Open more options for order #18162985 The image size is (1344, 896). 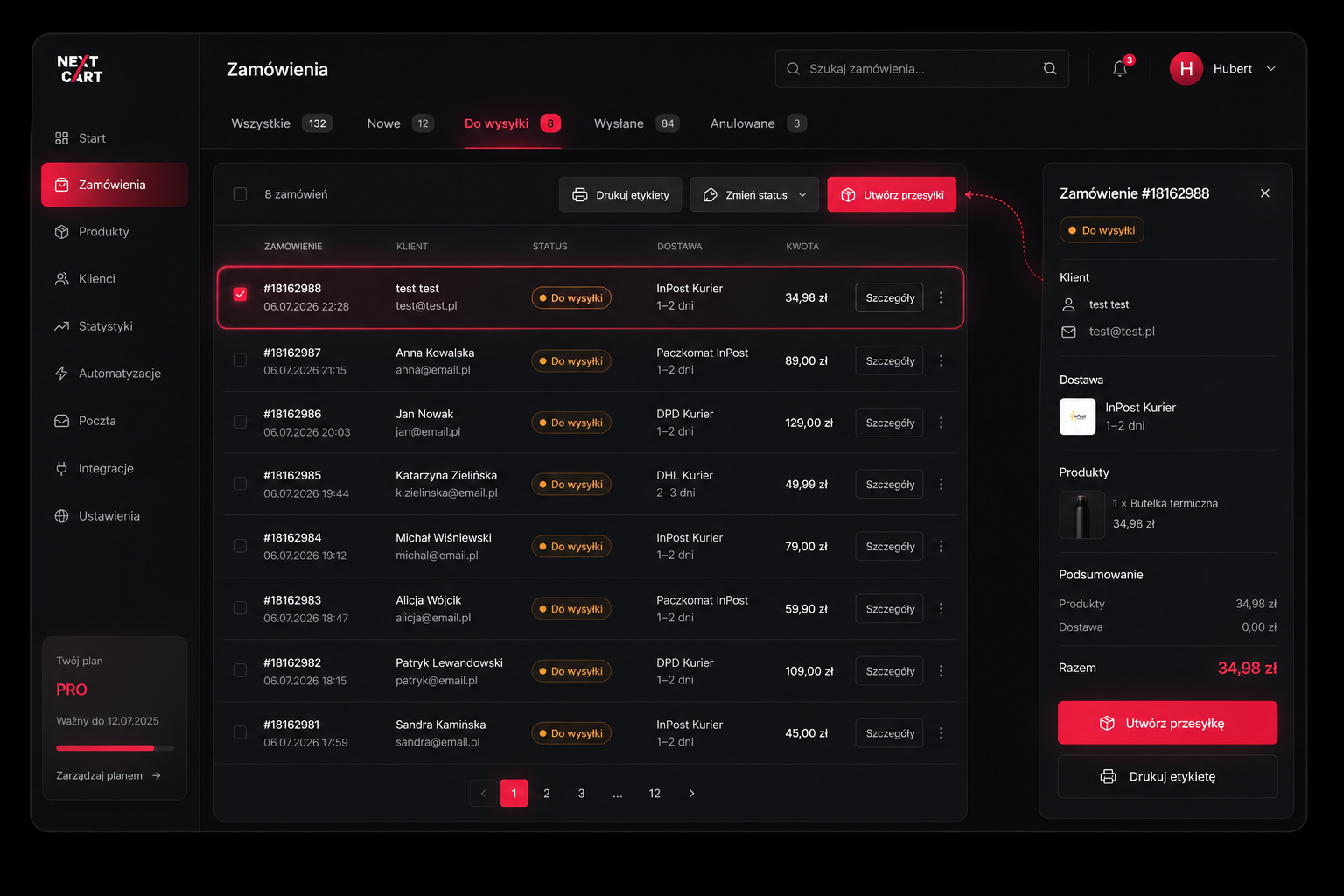point(941,484)
